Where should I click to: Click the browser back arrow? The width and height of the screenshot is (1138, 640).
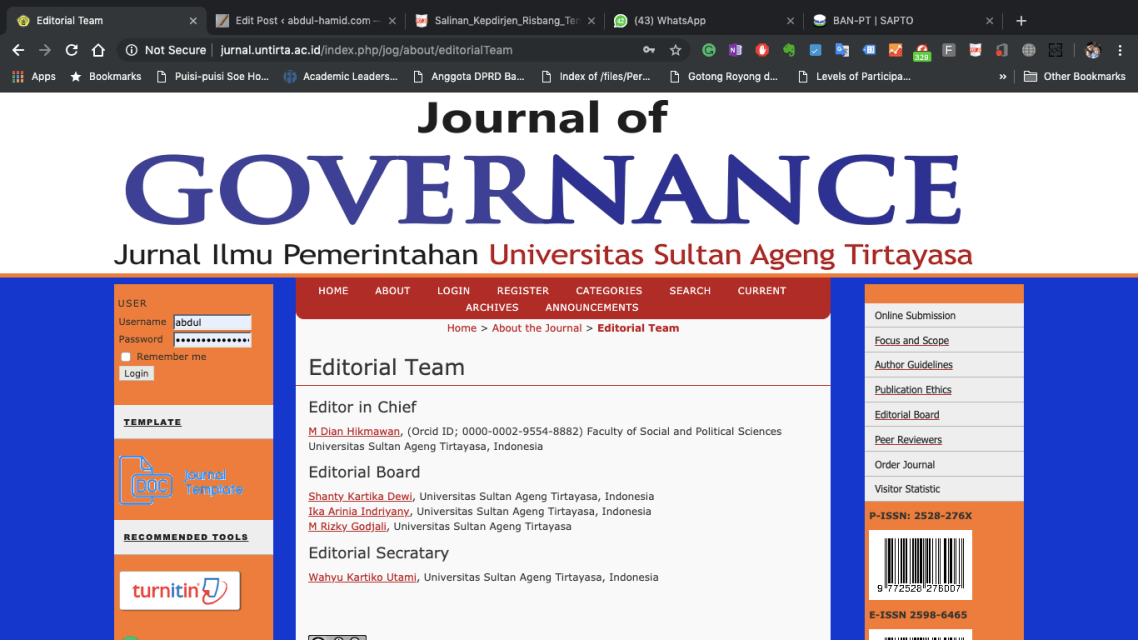pos(18,50)
